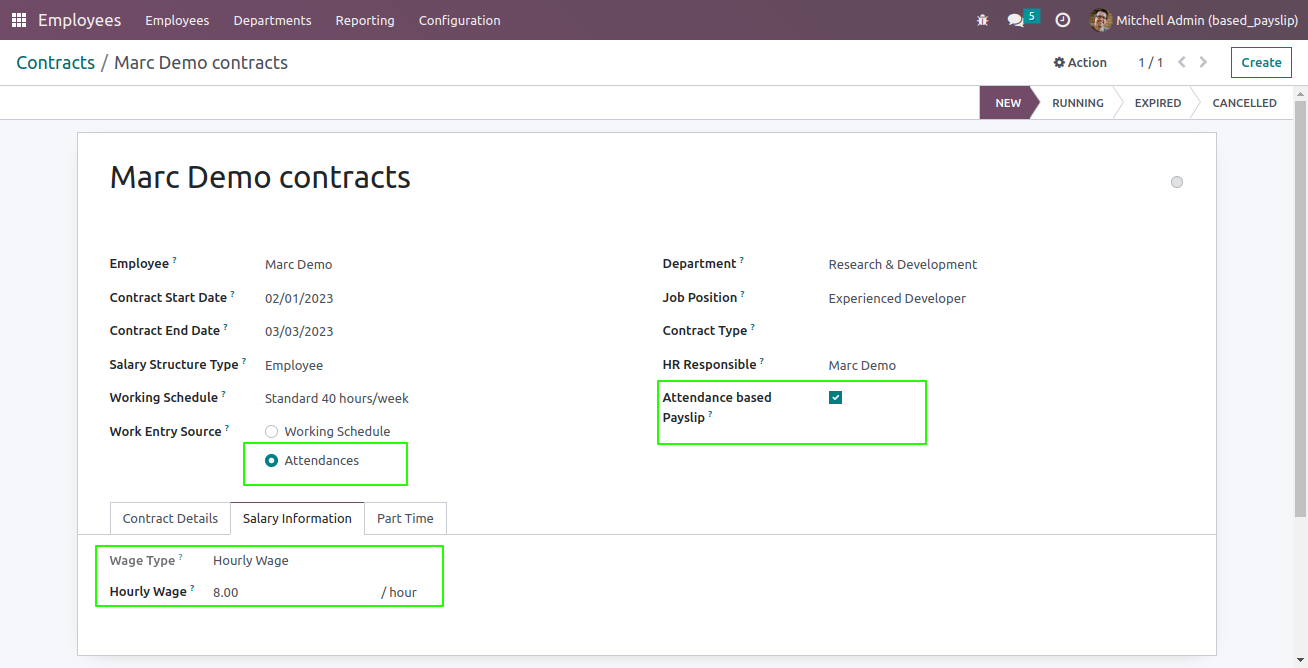
Task: Click the Create button
Action: (1261, 62)
